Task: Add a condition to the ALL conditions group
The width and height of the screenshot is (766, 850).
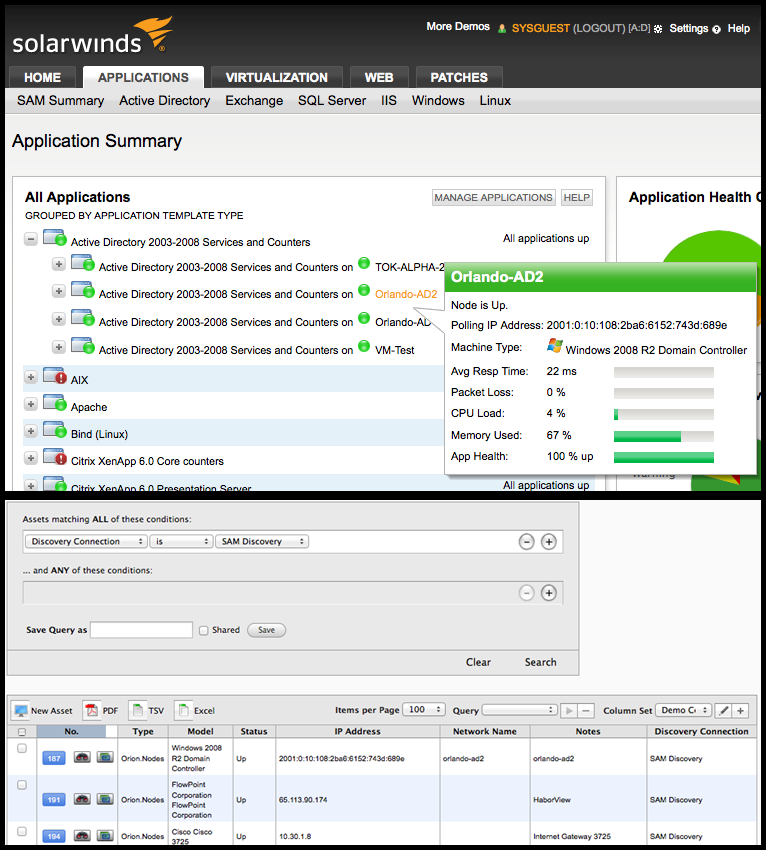Action: coord(549,542)
